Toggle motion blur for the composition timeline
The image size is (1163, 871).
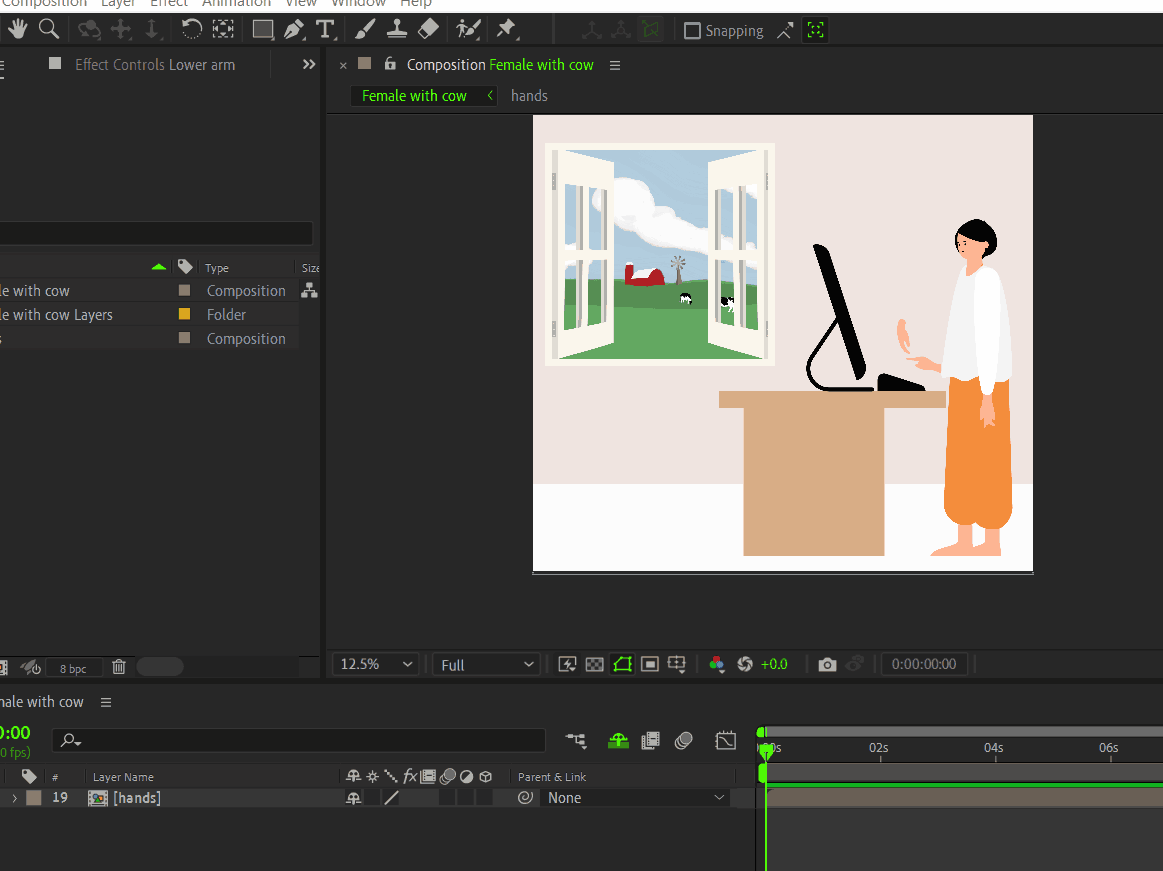(x=683, y=740)
